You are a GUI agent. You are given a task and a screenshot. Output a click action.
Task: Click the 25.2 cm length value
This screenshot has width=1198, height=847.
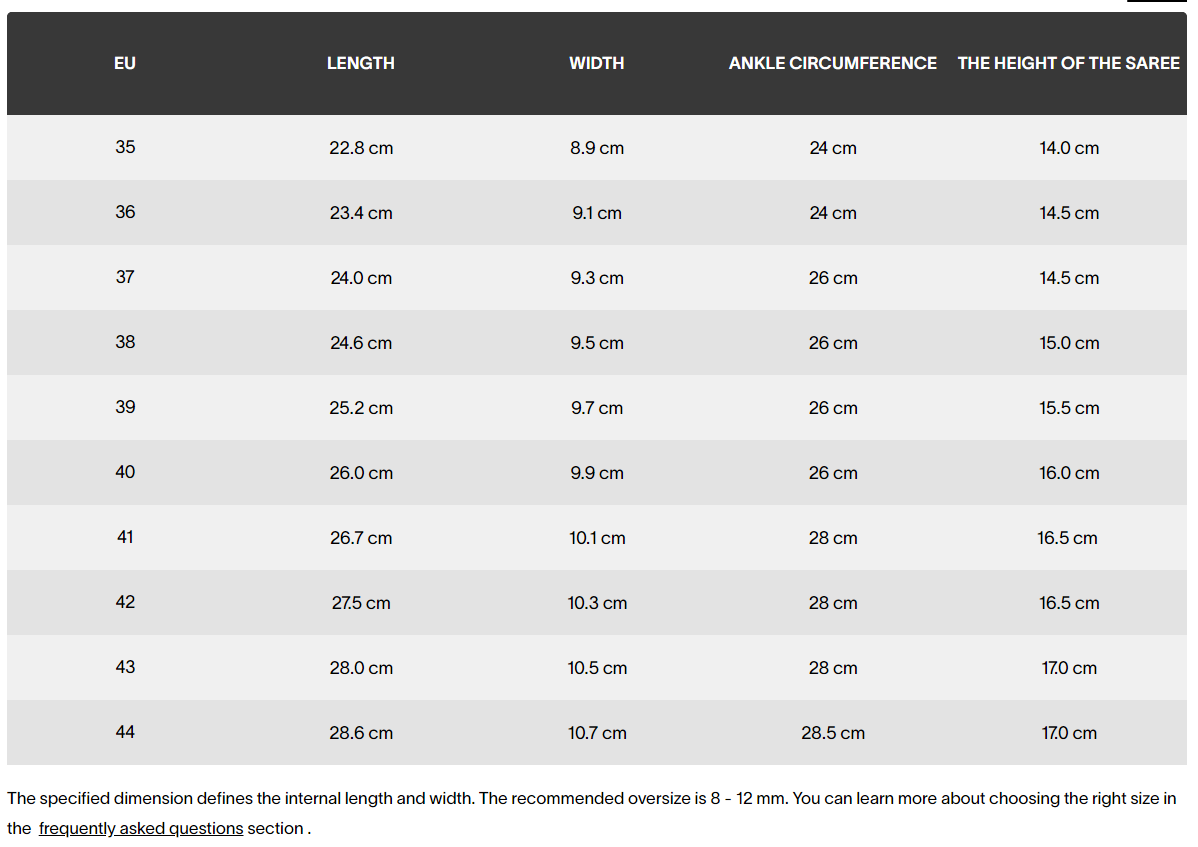click(361, 408)
